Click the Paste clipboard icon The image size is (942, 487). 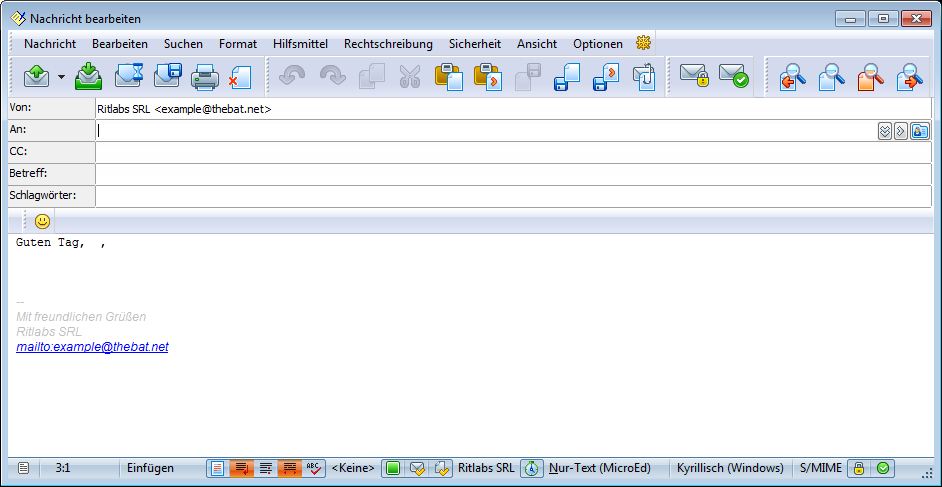coord(449,77)
